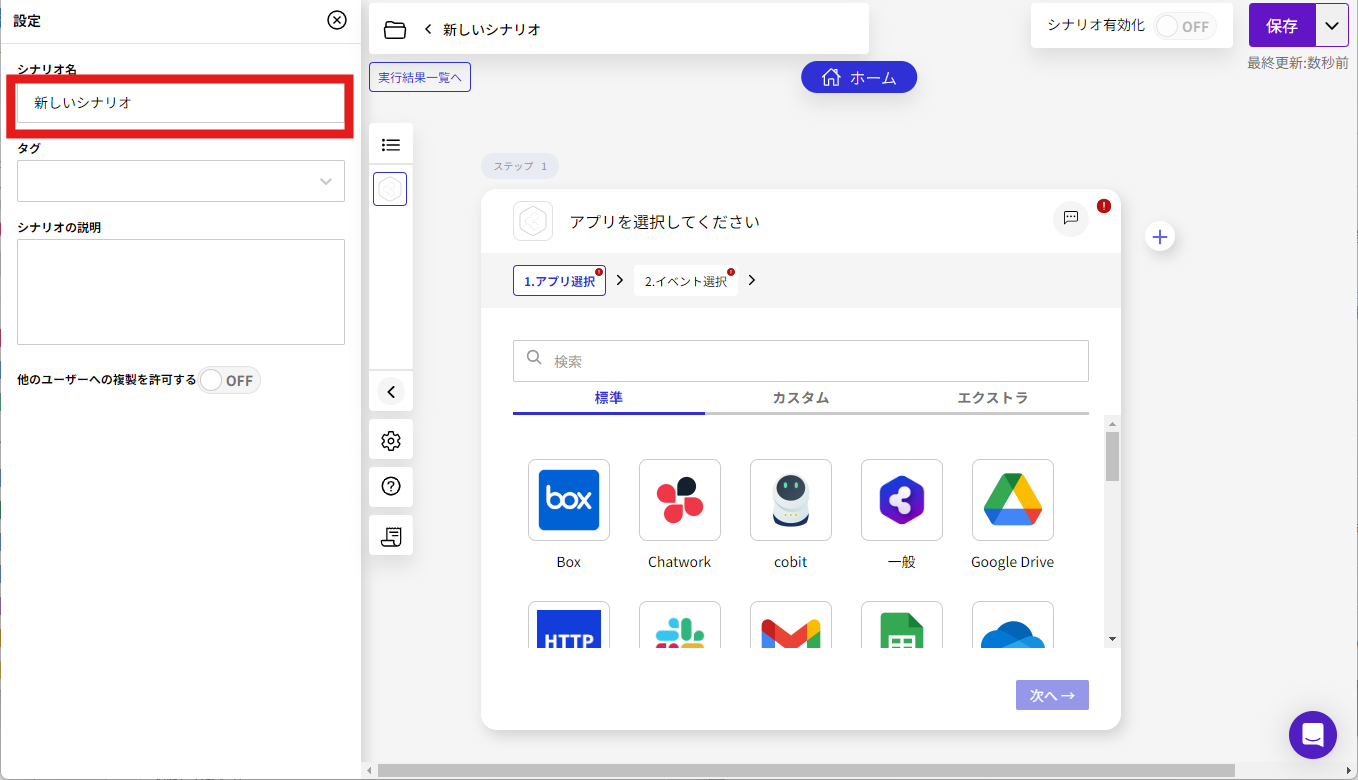Open the dropdown arrow beside 保存
The height and width of the screenshot is (780, 1358).
(1332, 26)
